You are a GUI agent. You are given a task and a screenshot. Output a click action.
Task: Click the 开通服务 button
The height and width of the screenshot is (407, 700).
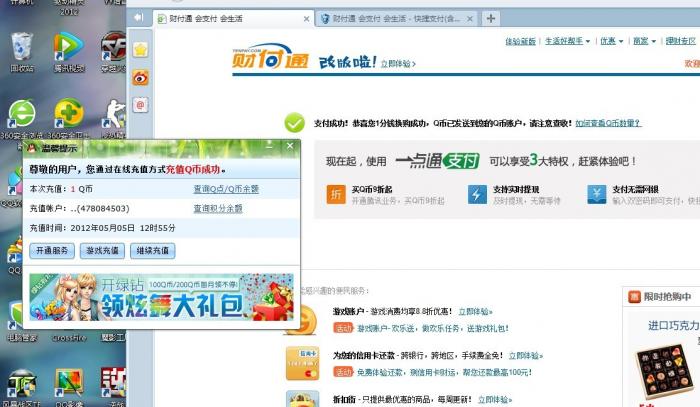tap(52, 250)
